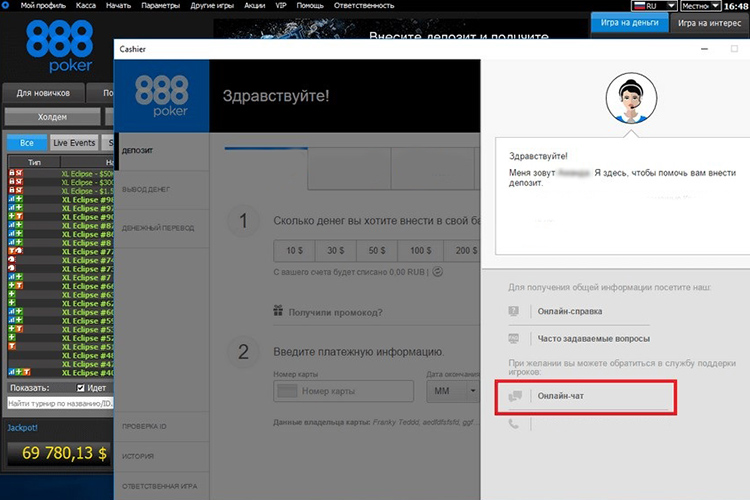Open Касса menu in lobby
The image size is (750, 500).
pyautogui.click(x=86, y=6)
